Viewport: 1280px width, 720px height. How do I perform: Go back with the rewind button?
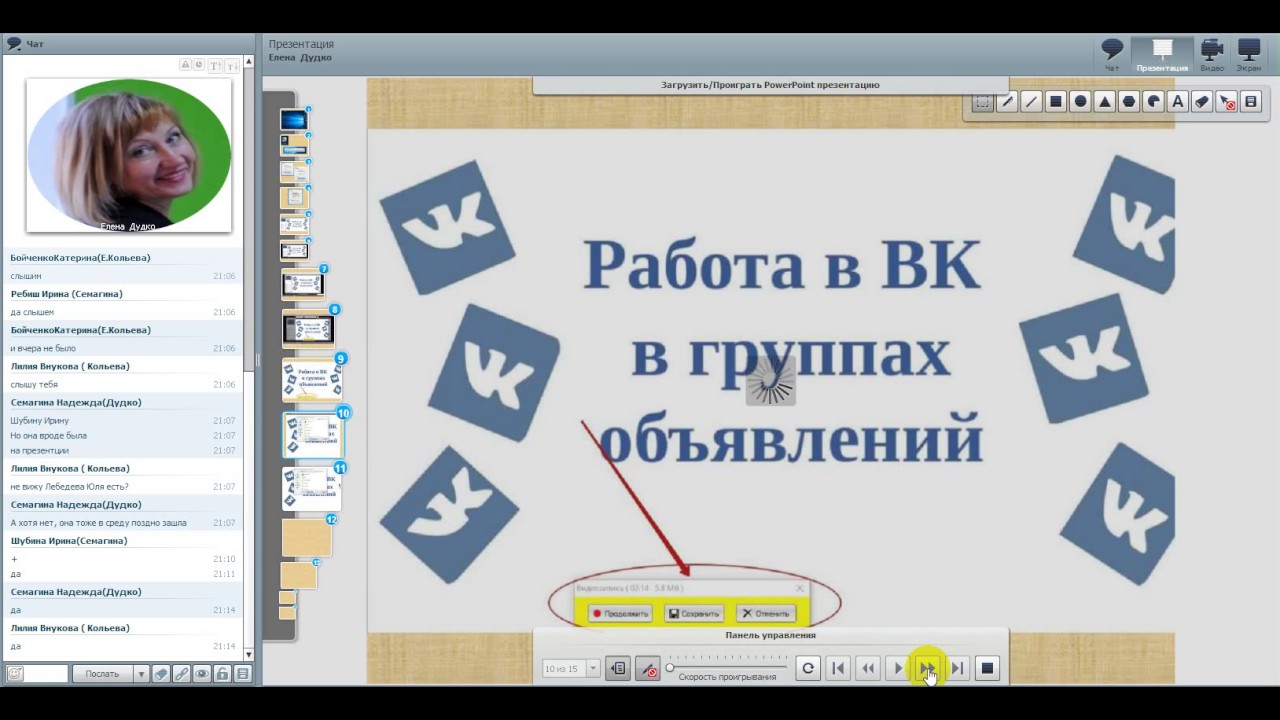[x=868, y=668]
